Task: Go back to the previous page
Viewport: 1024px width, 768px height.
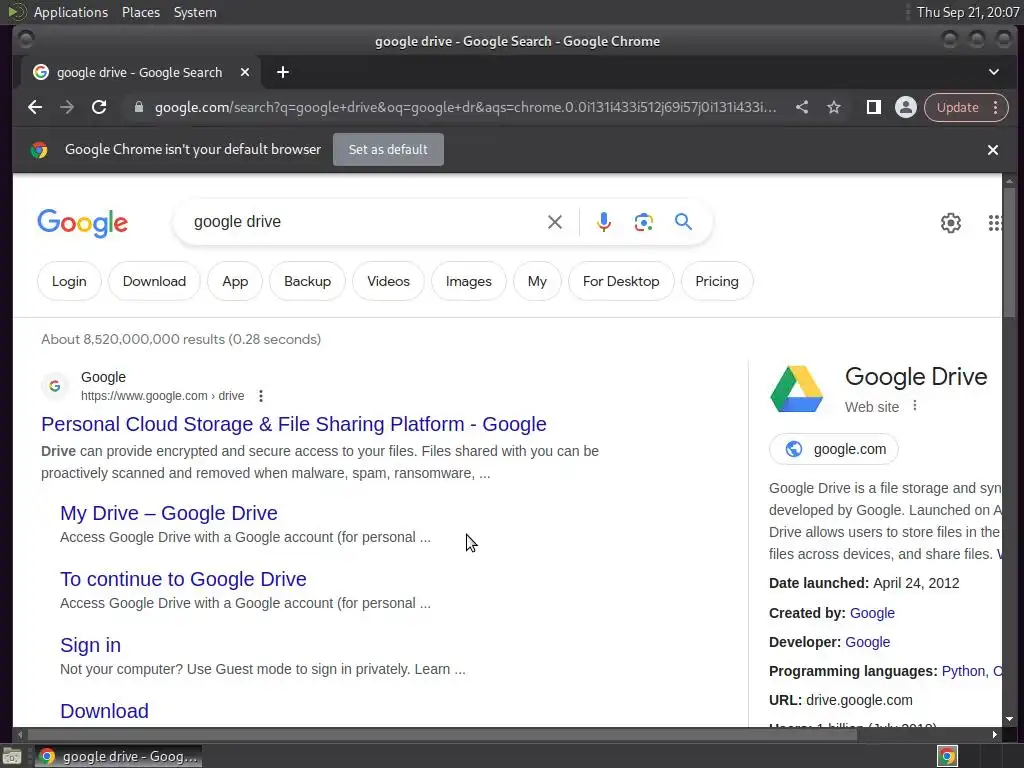Action: (35, 107)
